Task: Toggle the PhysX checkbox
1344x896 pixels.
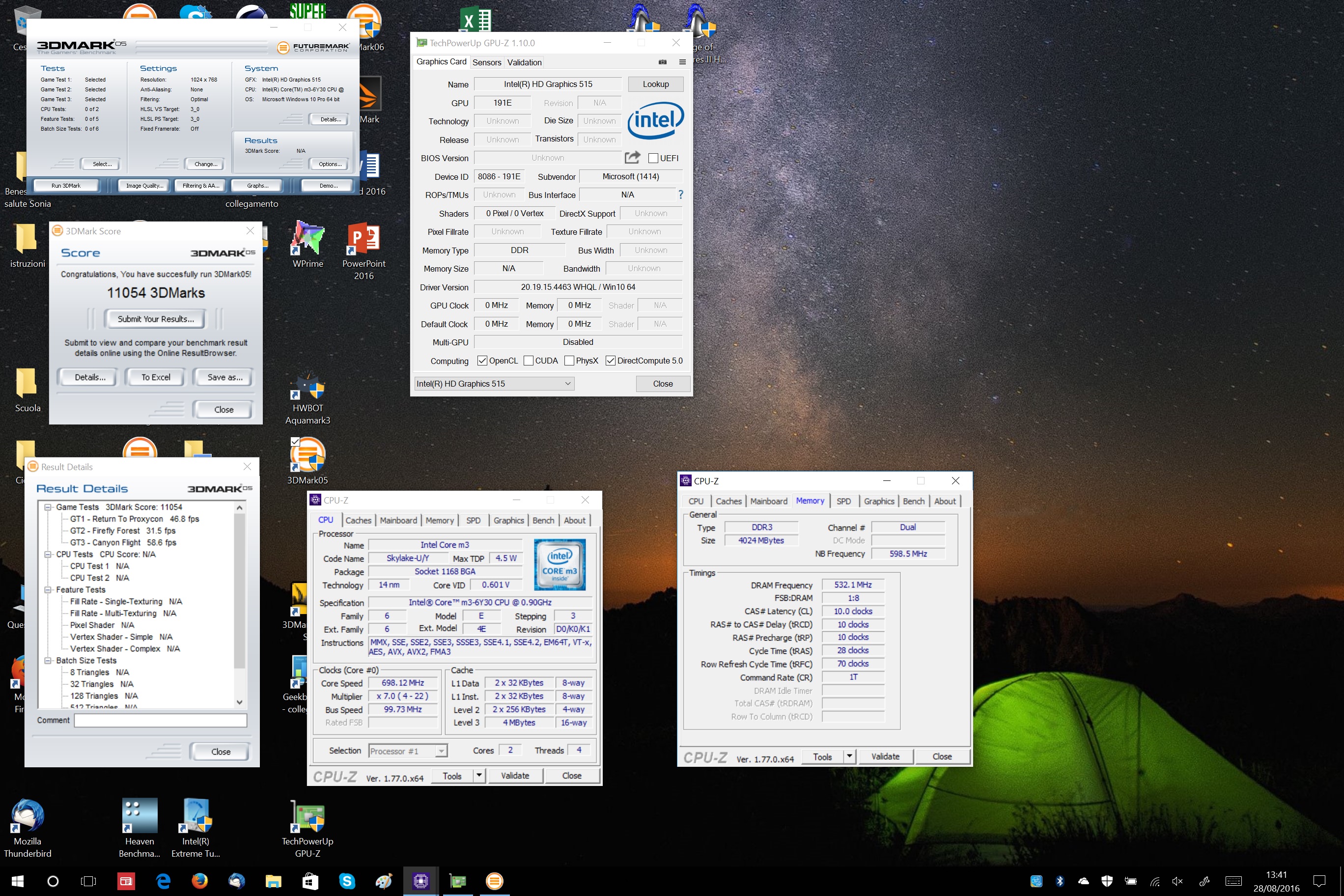Action: (569, 361)
